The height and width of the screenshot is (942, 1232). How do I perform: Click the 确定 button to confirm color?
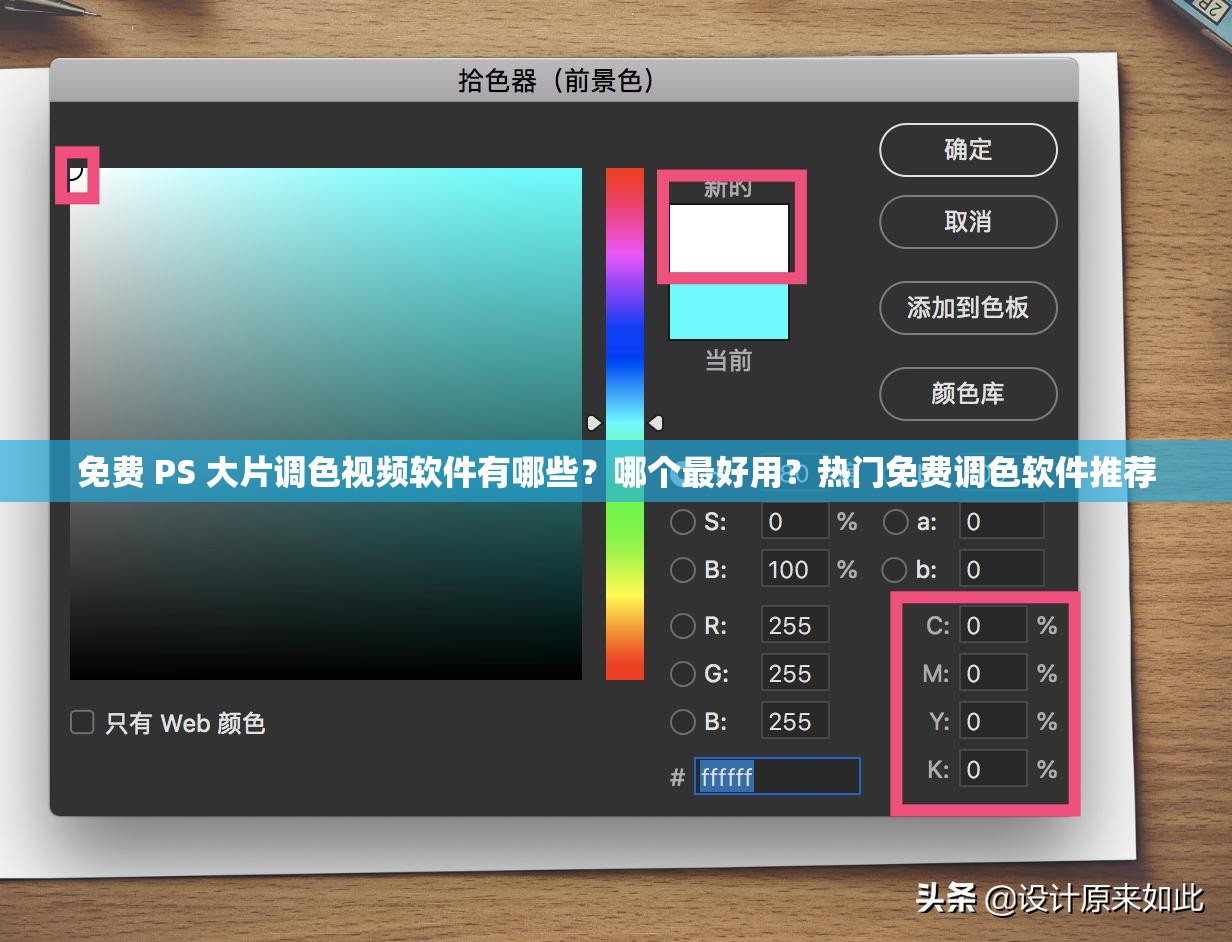pyautogui.click(x=967, y=150)
